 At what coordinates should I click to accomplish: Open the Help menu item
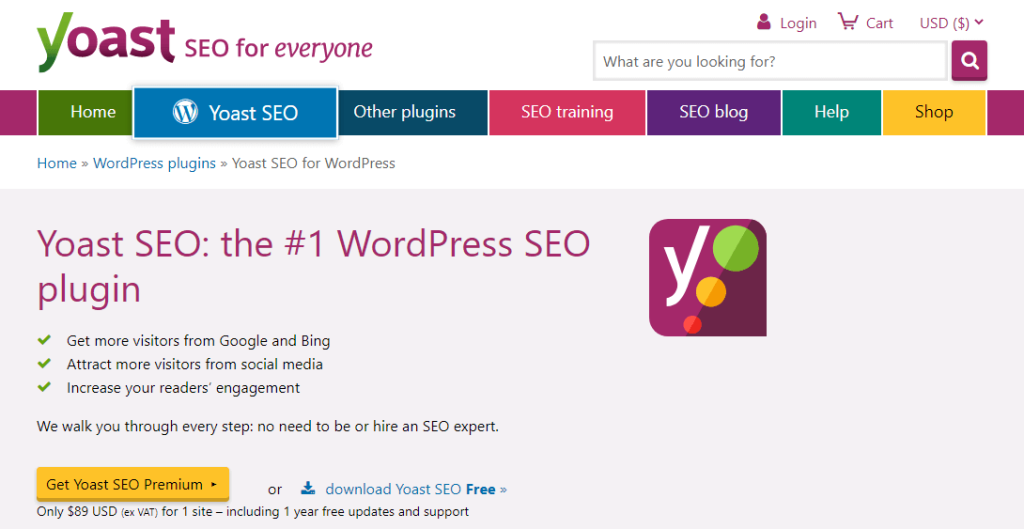831,112
